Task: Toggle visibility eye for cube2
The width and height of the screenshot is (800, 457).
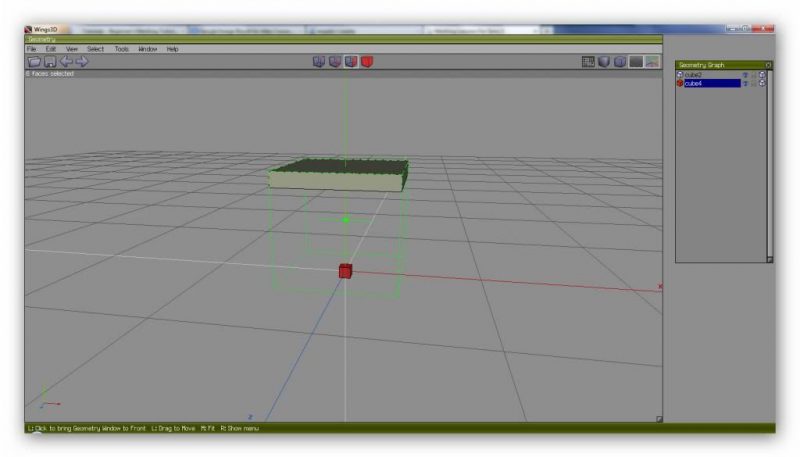Action: pyautogui.click(x=746, y=75)
